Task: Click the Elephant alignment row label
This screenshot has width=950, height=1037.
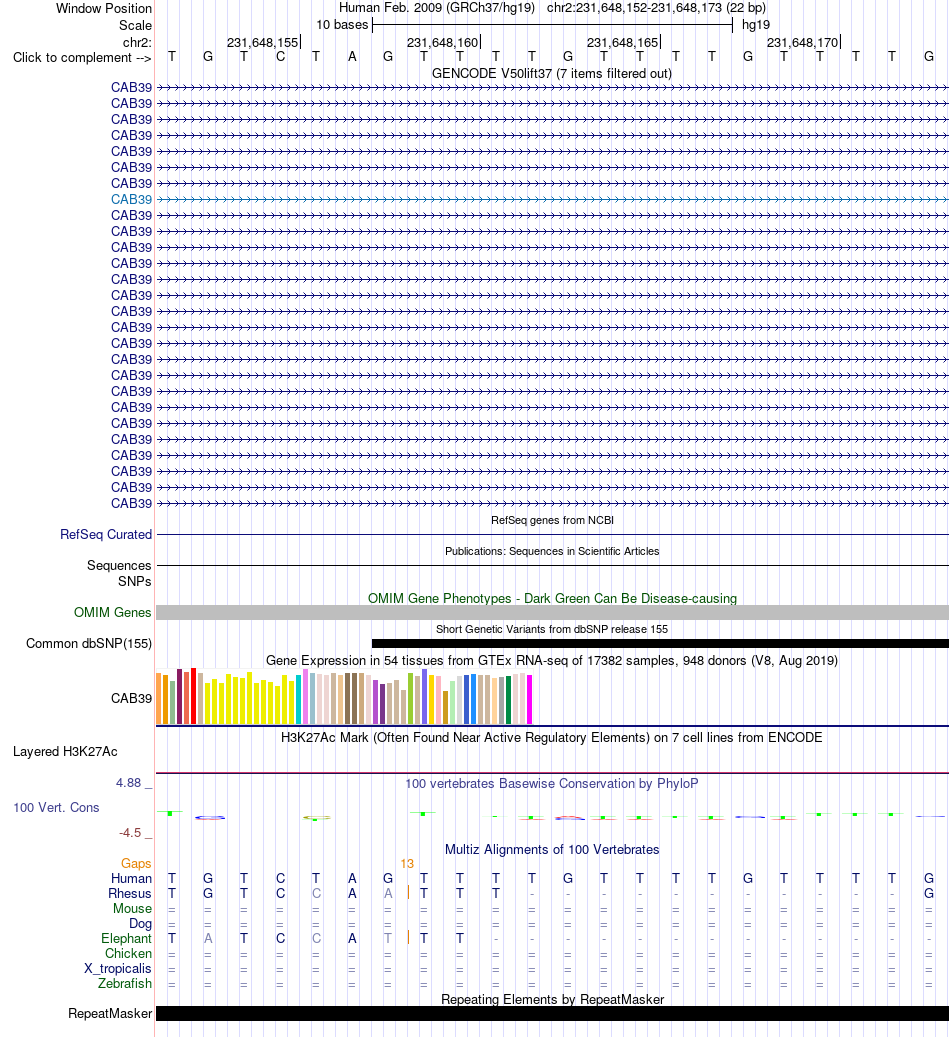Action: pyautogui.click(x=126, y=938)
